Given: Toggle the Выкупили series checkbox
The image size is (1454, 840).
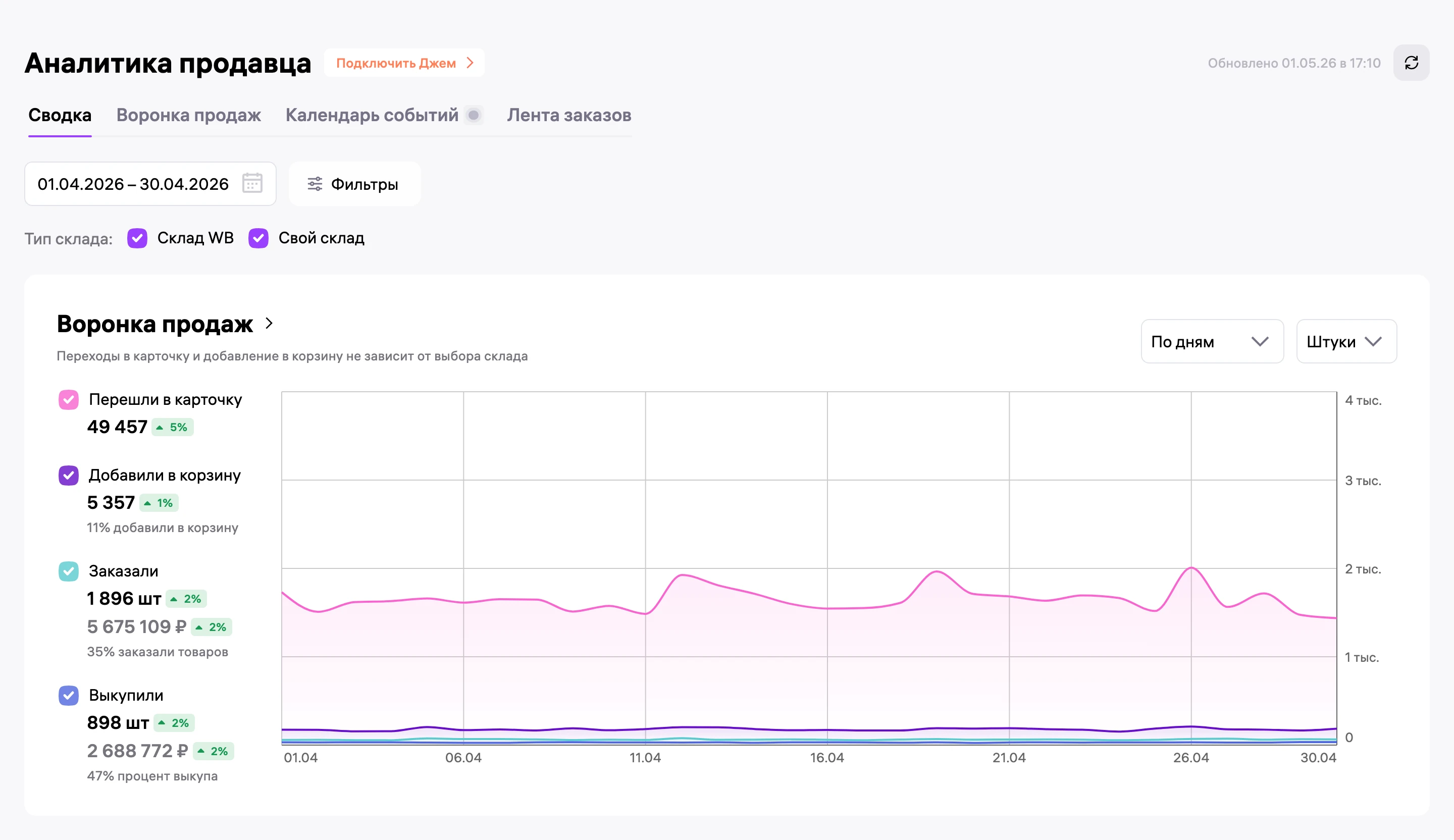Looking at the screenshot, I should [69, 695].
